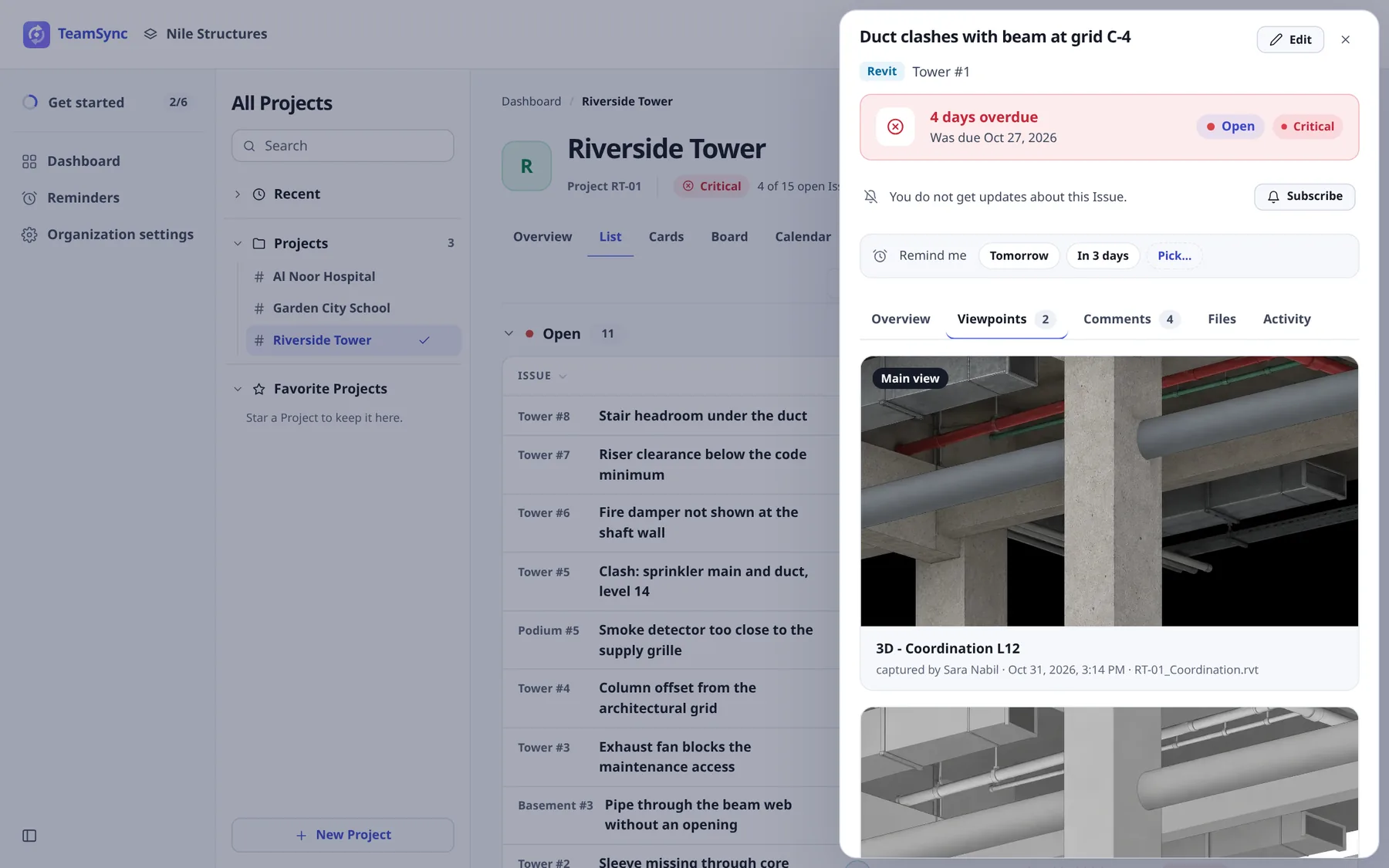
Task: Expand the Recent section
Action: (238, 194)
